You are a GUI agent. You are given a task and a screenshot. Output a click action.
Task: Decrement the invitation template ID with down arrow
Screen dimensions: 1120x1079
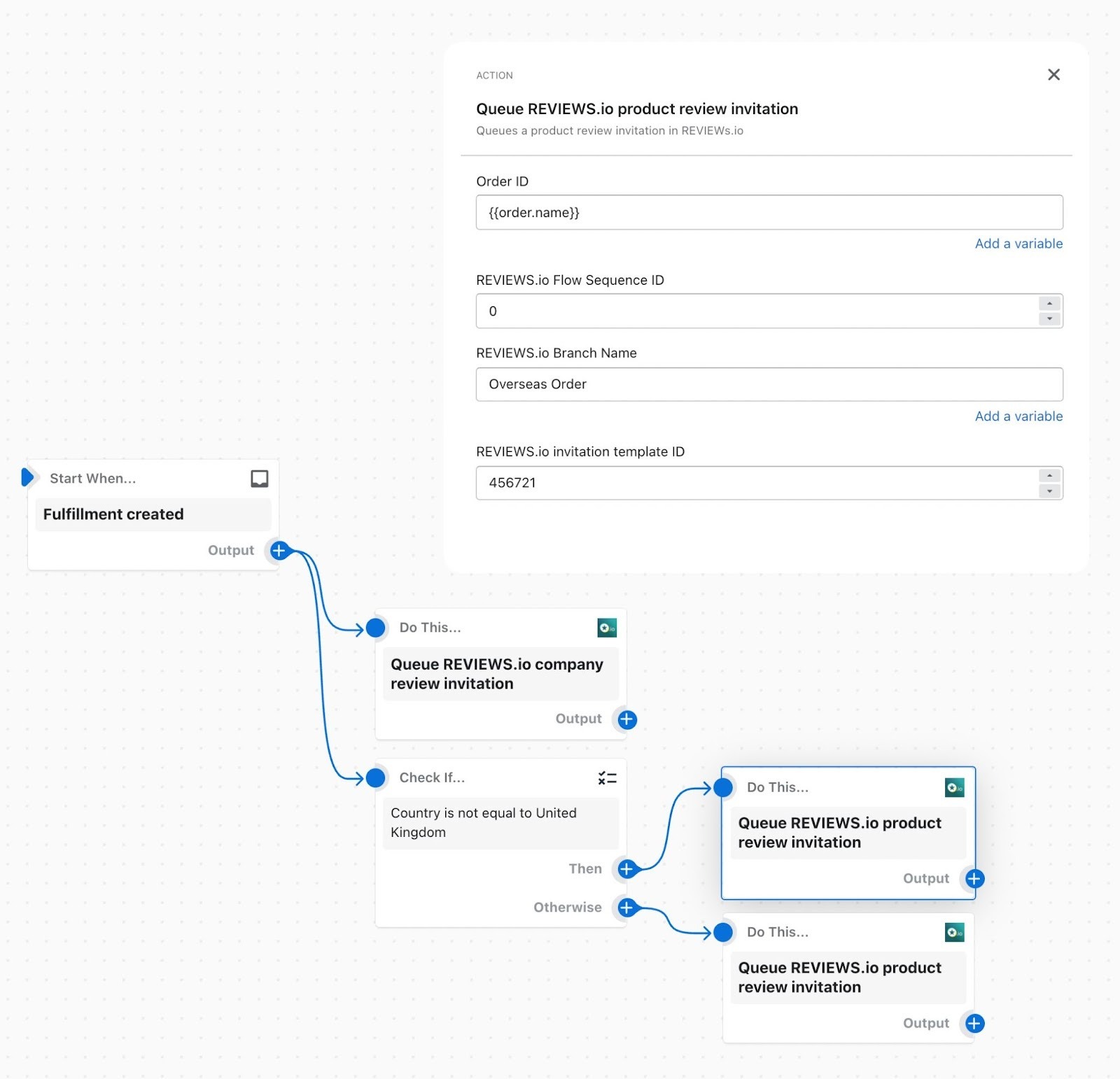pyautogui.click(x=1048, y=491)
